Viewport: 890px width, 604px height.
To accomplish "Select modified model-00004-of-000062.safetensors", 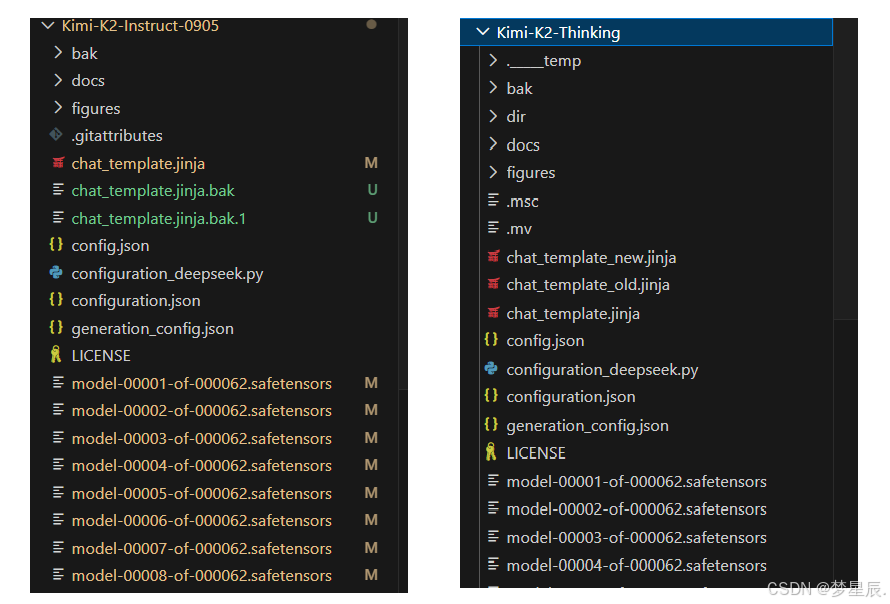I will (201, 465).
